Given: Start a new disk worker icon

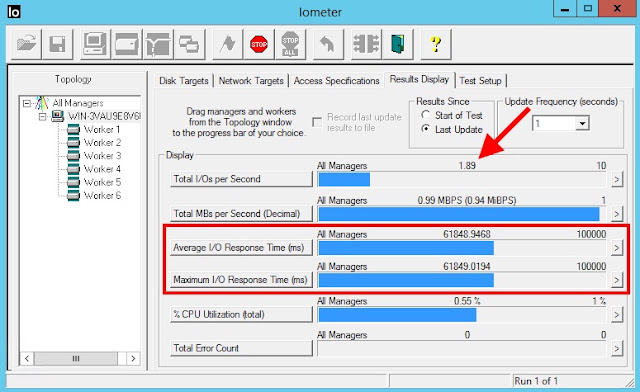Looking at the screenshot, I should [127, 44].
